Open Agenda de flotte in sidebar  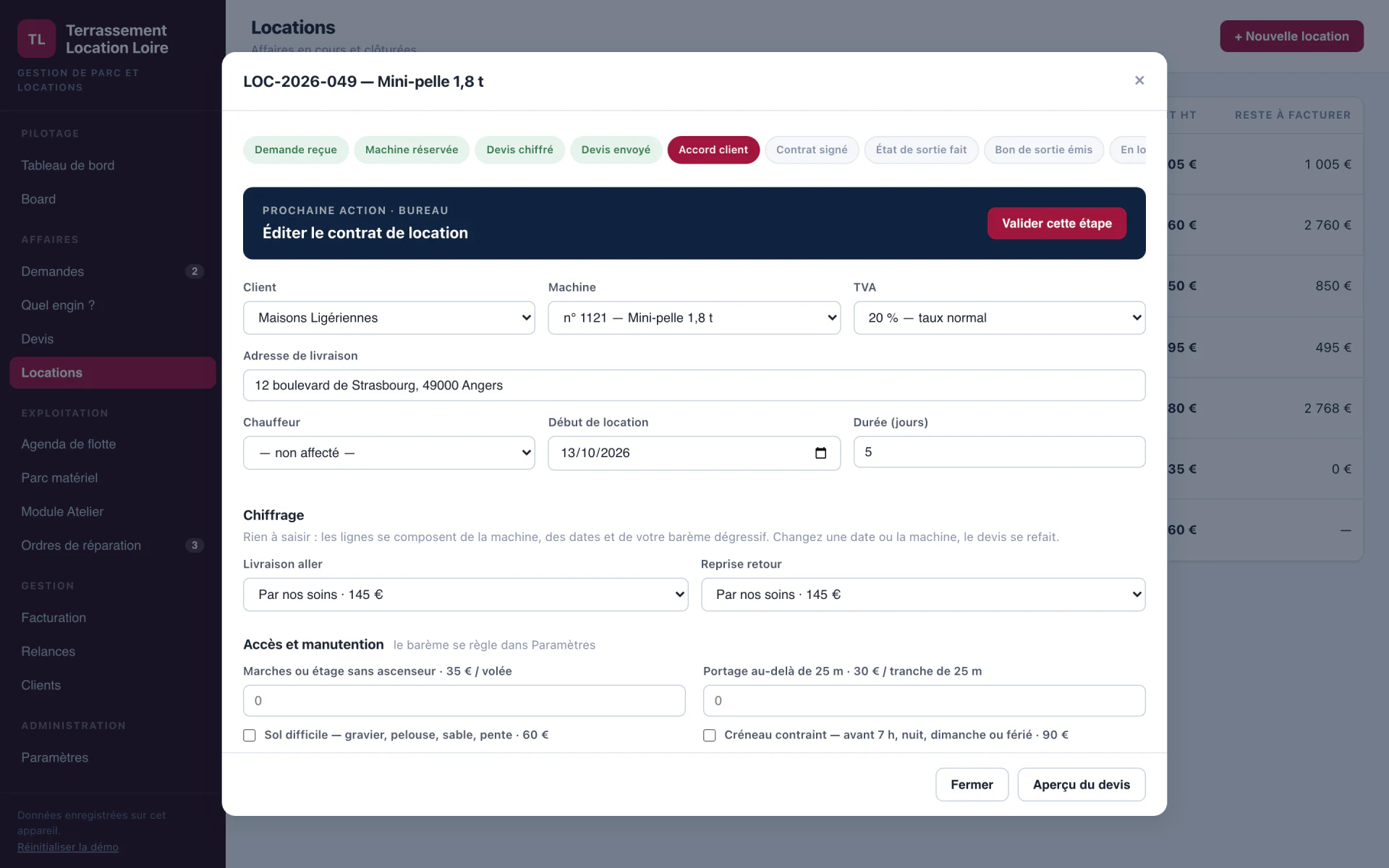click(x=113, y=444)
